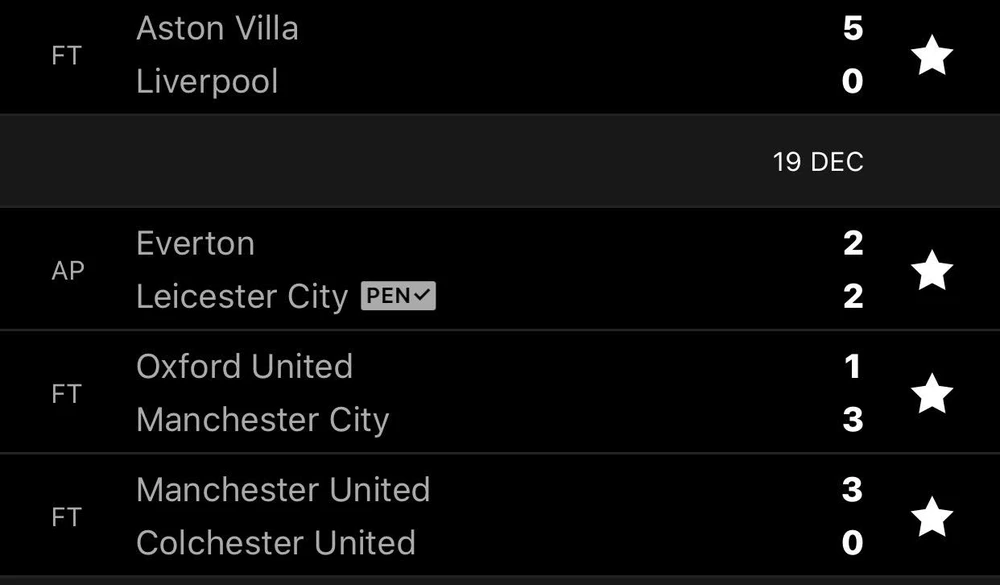Image resolution: width=1000 pixels, height=585 pixels.
Task: Tap FT label beside Oxford United match
Action: point(66,394)
